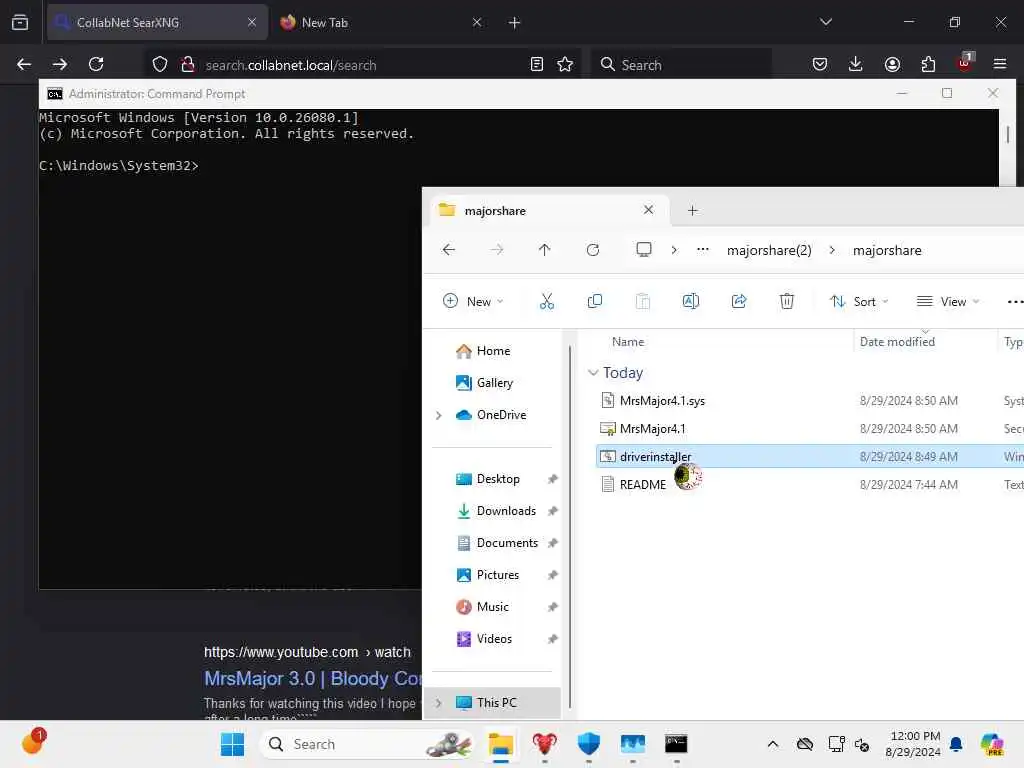Open Desktop in Explorer sidebar
1024x768 pixels.
click(498, 479)
